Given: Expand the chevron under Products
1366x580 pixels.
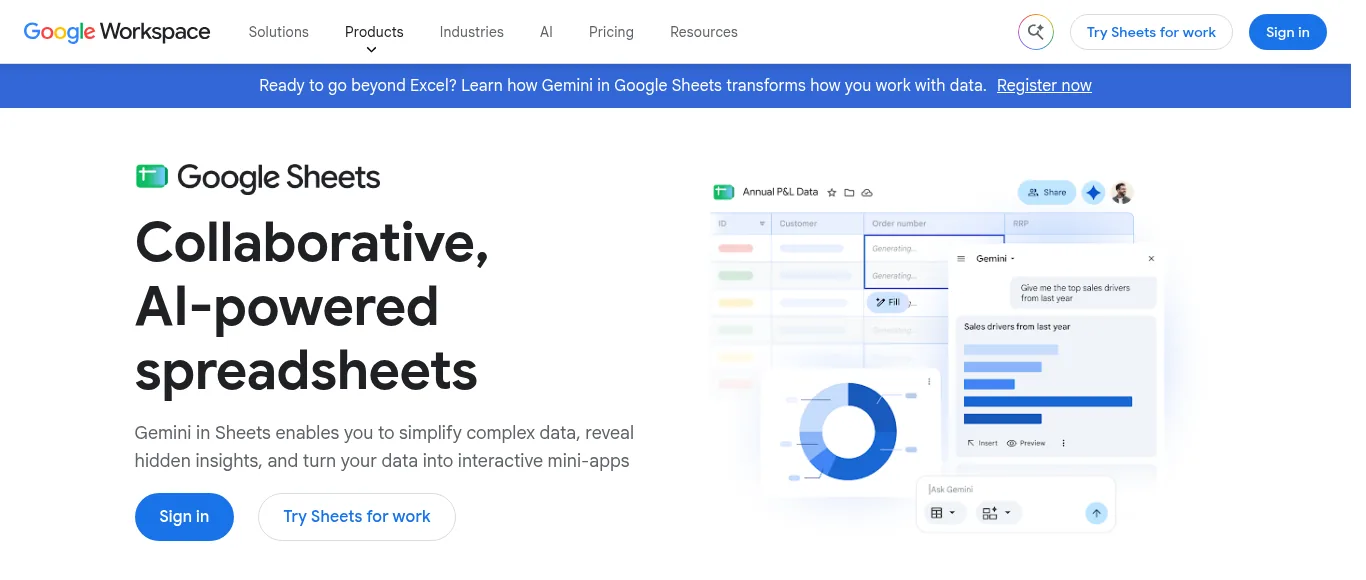Looking at the screenshot, I should tap(372, 49).
